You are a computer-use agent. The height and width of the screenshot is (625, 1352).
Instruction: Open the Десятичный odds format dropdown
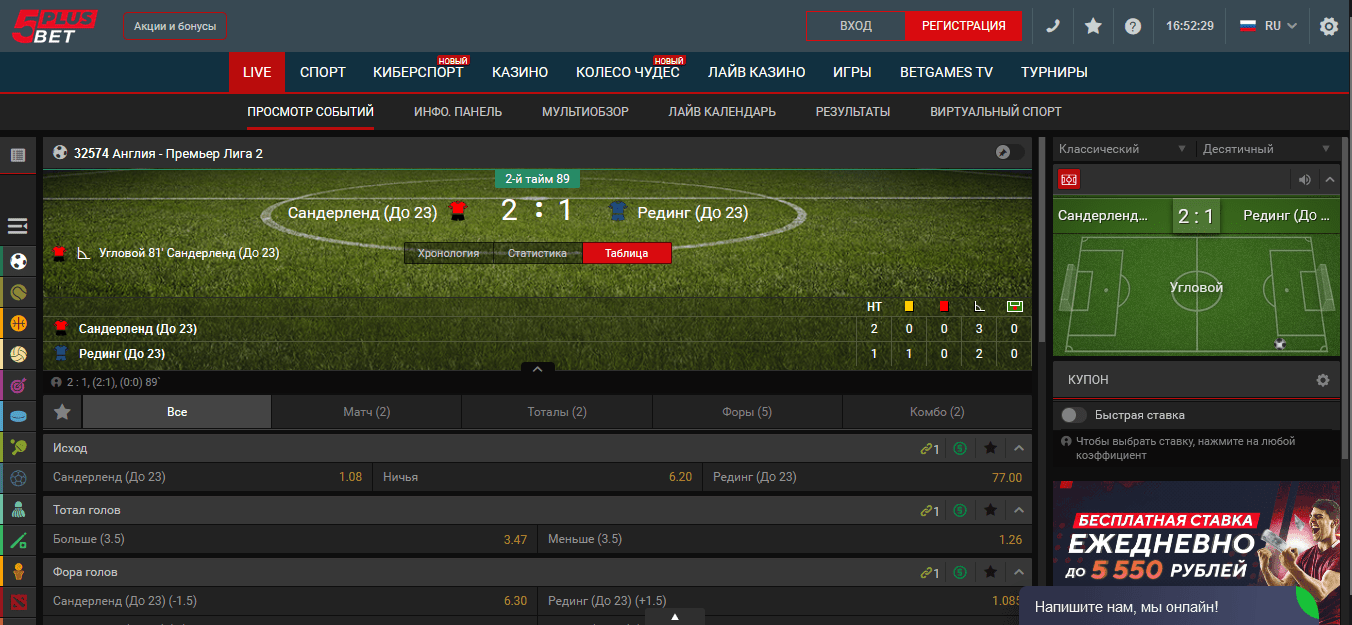pyautogui.click(x=1268, y=149)
